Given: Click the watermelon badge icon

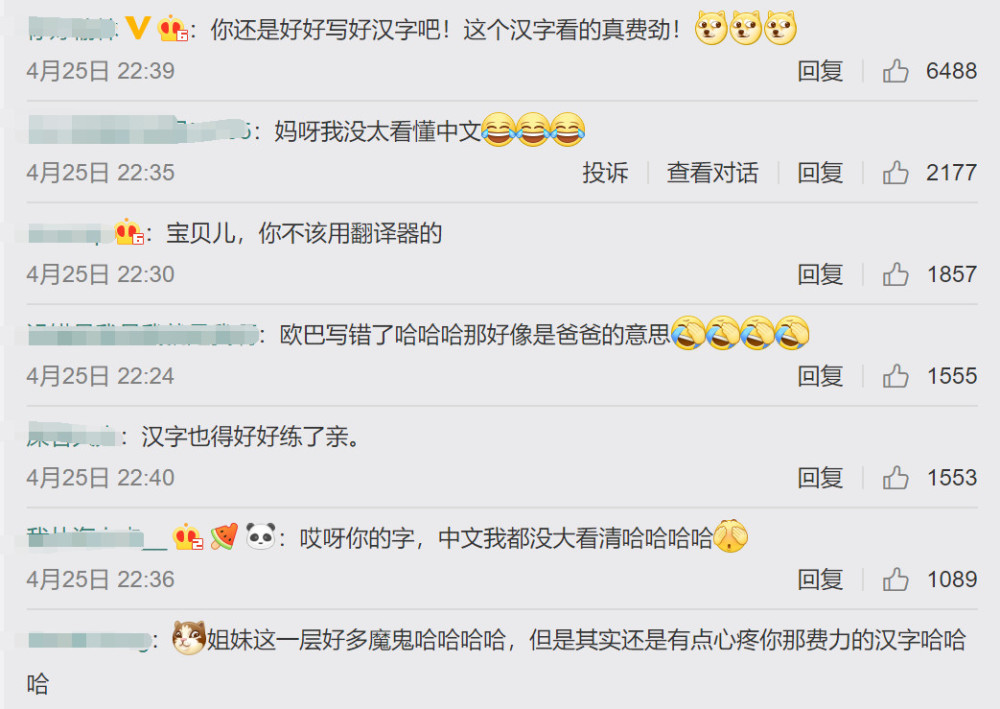Looking at the screenshot, I should [x=224, y=536].
